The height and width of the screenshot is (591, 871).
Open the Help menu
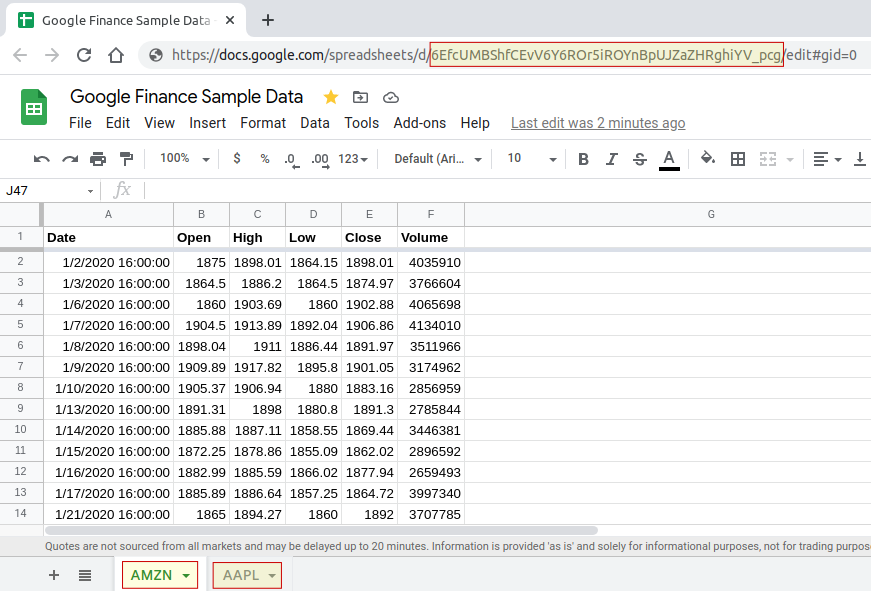pos(475,123)
